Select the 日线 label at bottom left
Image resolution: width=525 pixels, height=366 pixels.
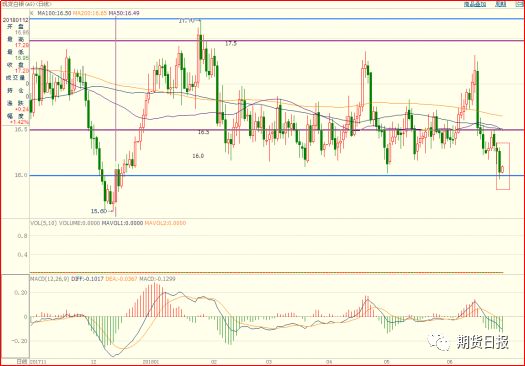click(x=22, y=362)
